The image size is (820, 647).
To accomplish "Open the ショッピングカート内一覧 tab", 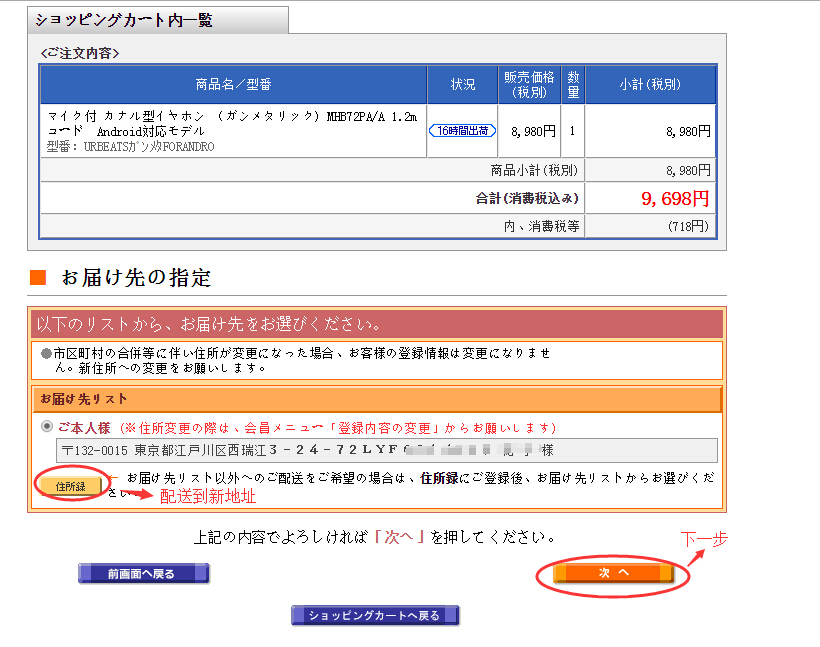I will [x=125, y=20].
